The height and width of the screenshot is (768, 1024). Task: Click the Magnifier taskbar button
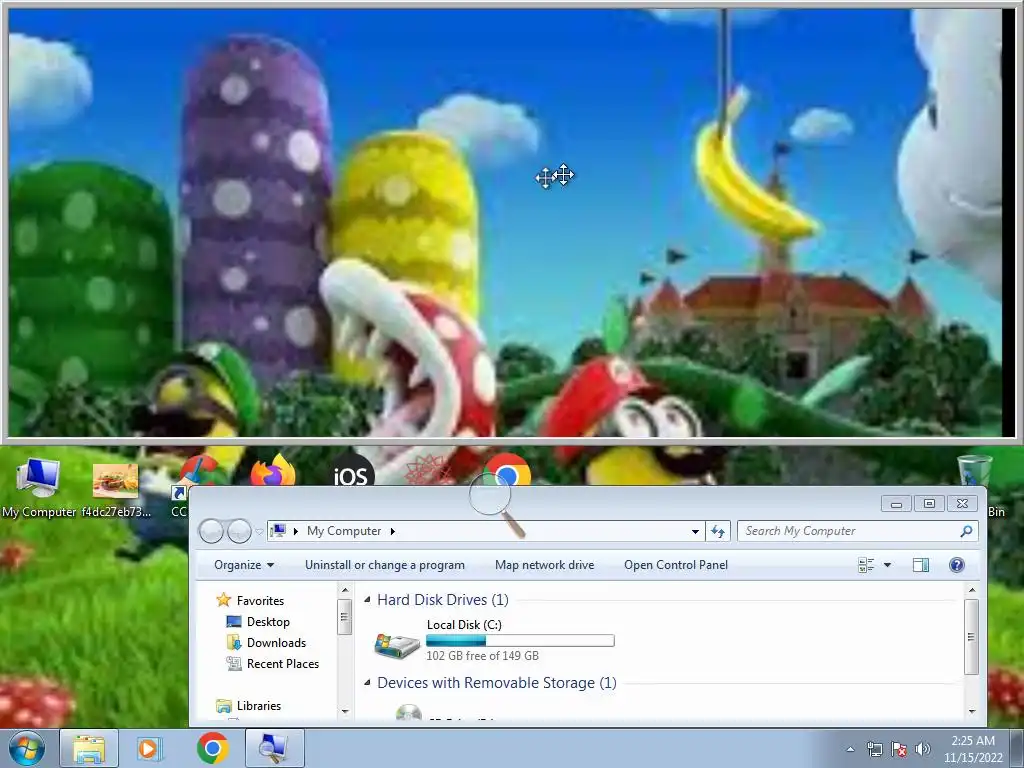(x=274, y=748)
